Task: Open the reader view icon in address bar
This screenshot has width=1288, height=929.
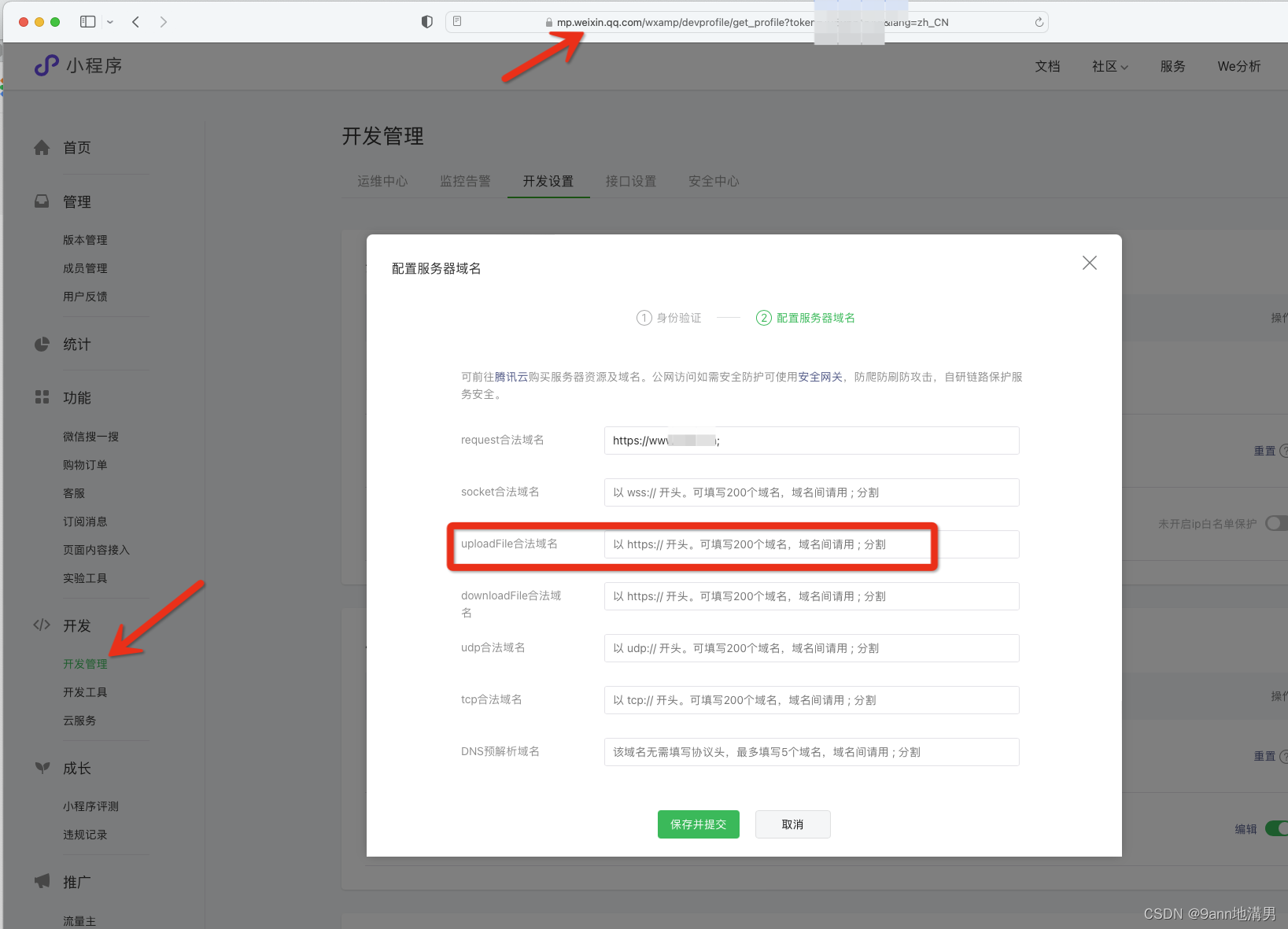Action: pyautogui.click(x=457, y=22)
